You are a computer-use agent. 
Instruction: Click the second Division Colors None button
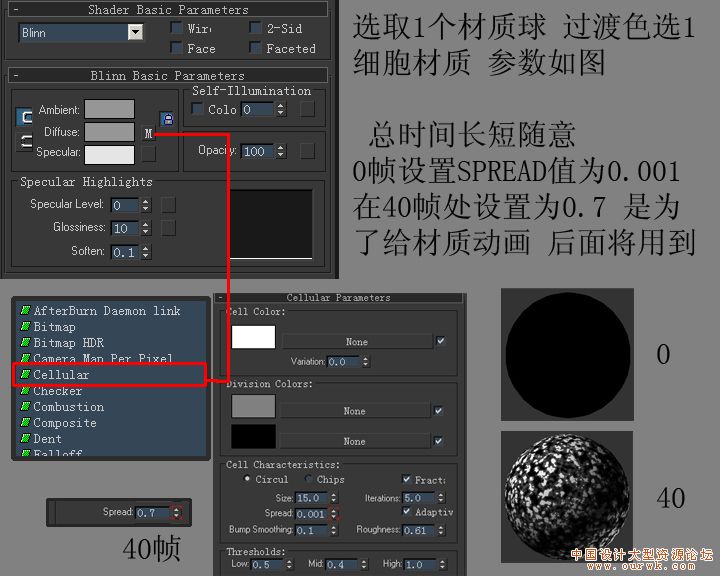pos(354,441)
